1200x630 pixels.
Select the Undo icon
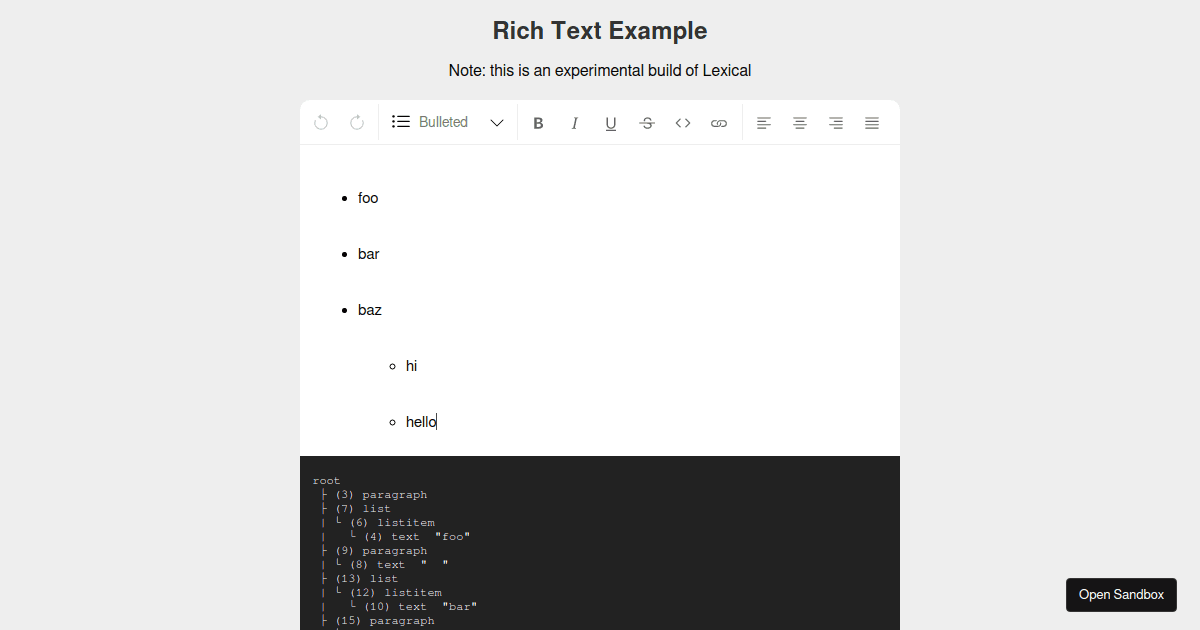click(x=321, y=122)
